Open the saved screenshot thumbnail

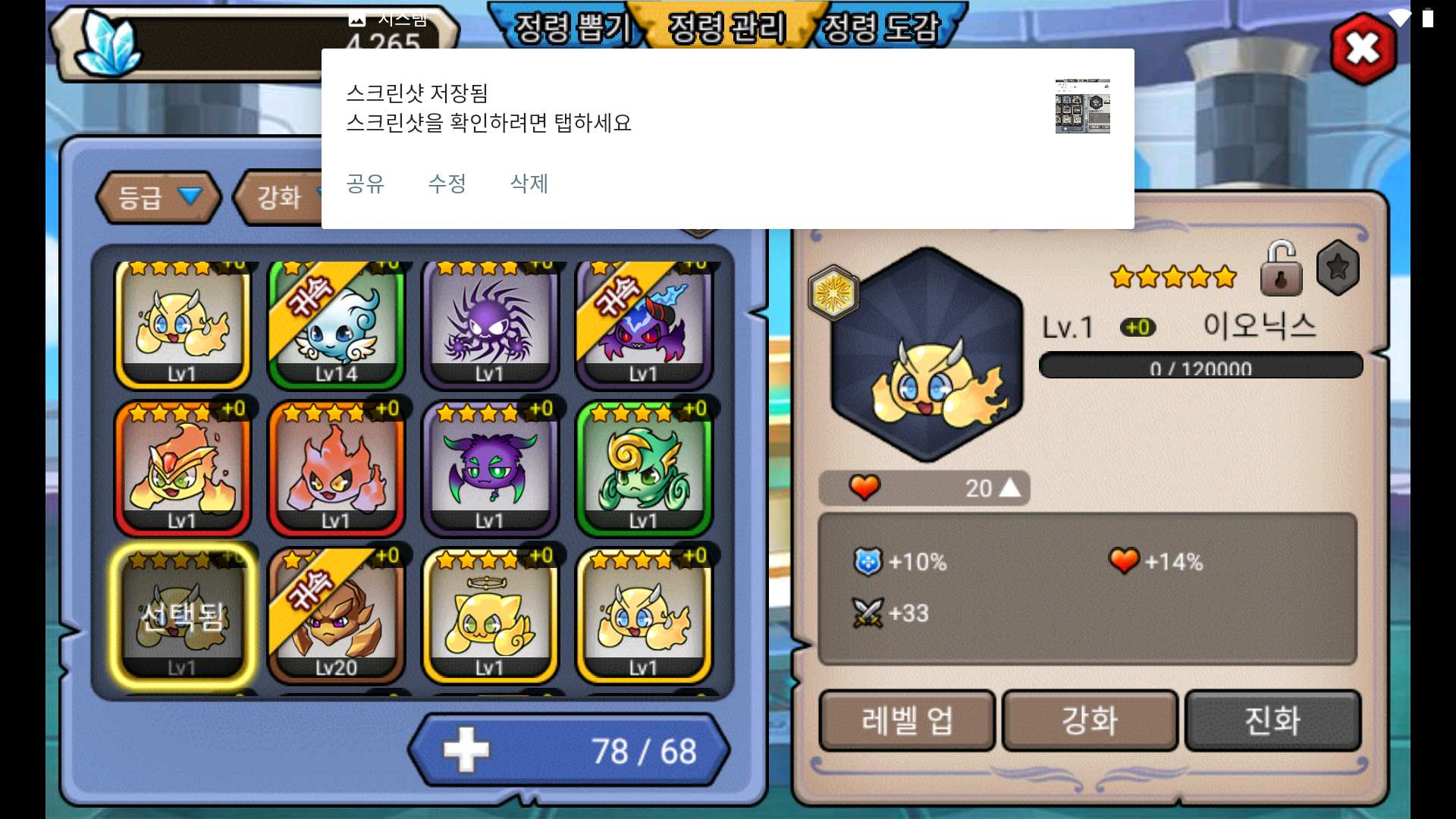click(1082, 105)
